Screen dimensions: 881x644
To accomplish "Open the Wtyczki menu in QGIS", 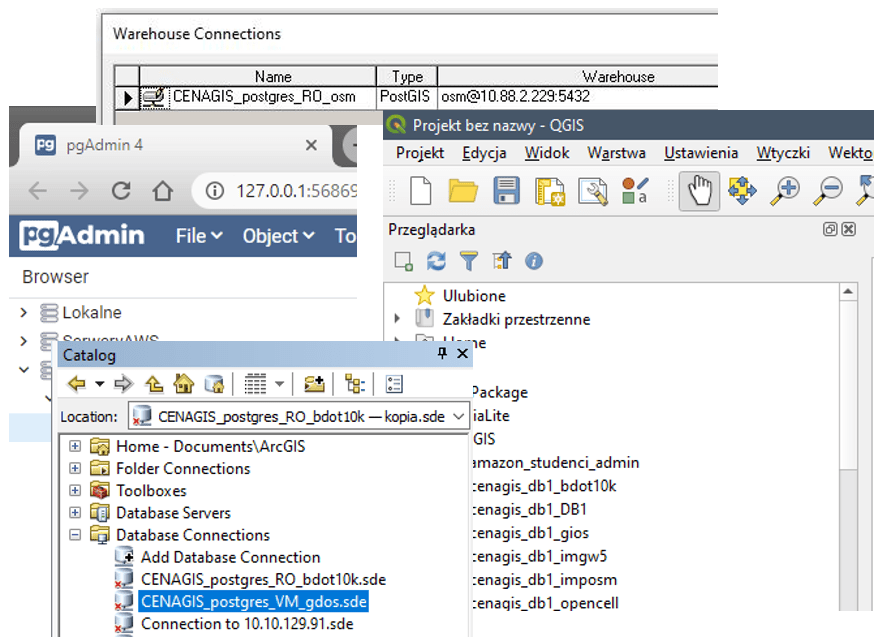I will (x=783, y=153).
